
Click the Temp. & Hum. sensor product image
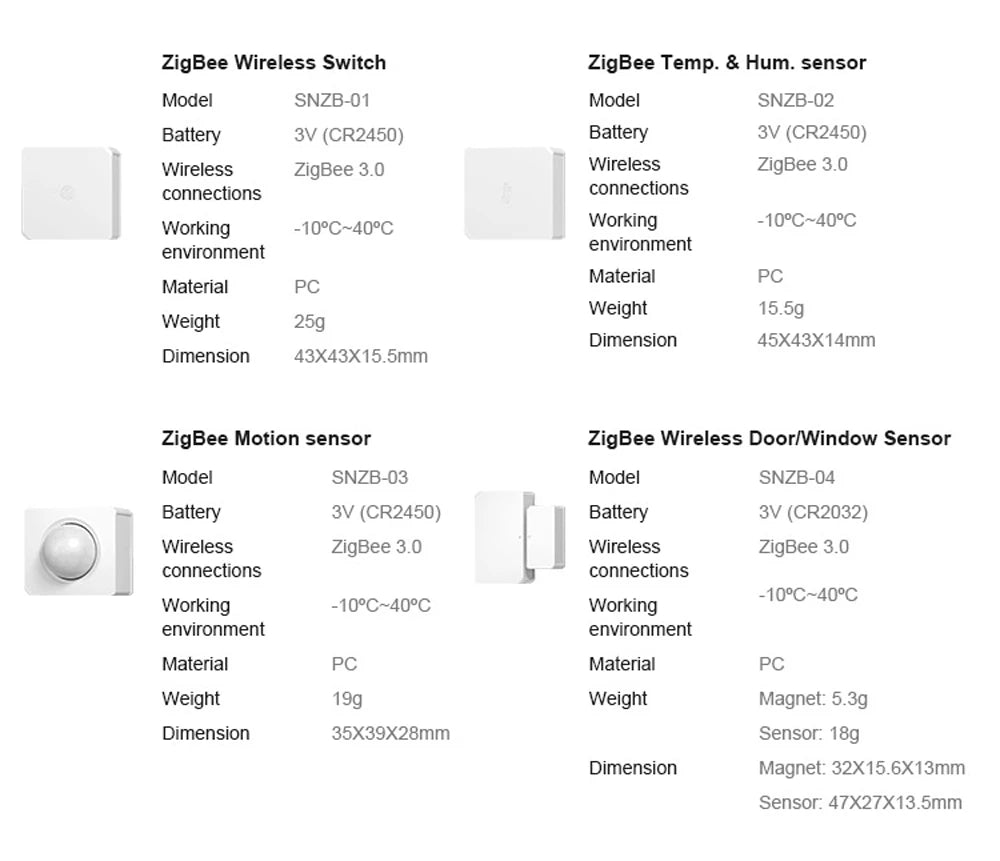pyautogui.click(x=514, y=193)
